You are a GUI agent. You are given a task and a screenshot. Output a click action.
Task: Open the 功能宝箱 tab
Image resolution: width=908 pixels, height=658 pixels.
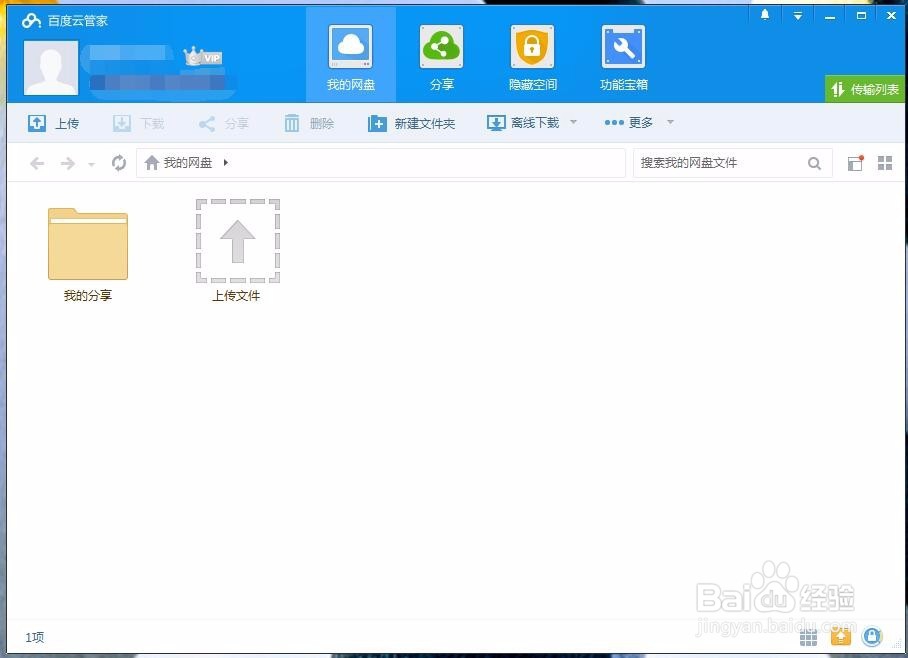(623, 56)
